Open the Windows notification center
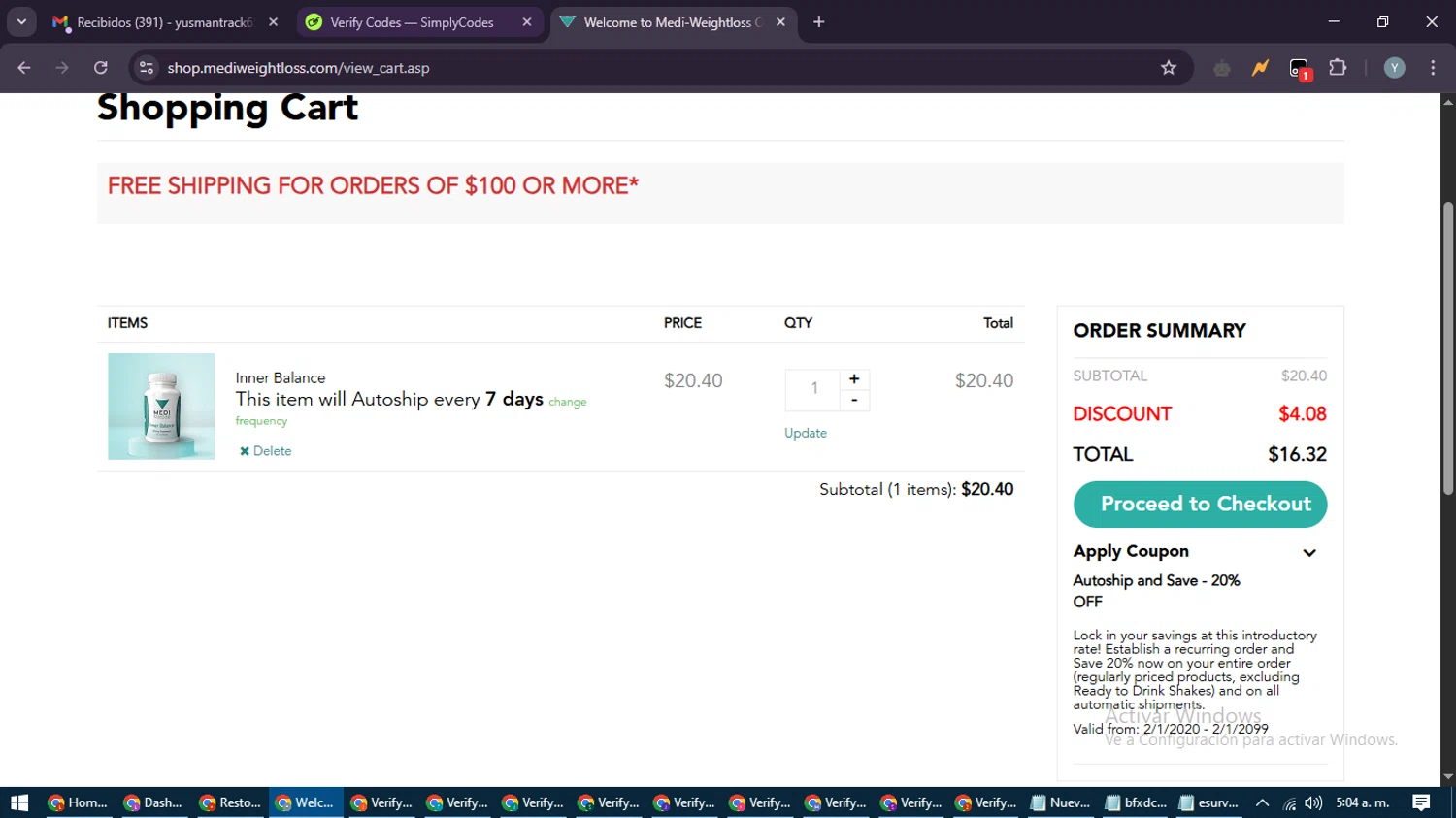 (x=1421, y=802)
